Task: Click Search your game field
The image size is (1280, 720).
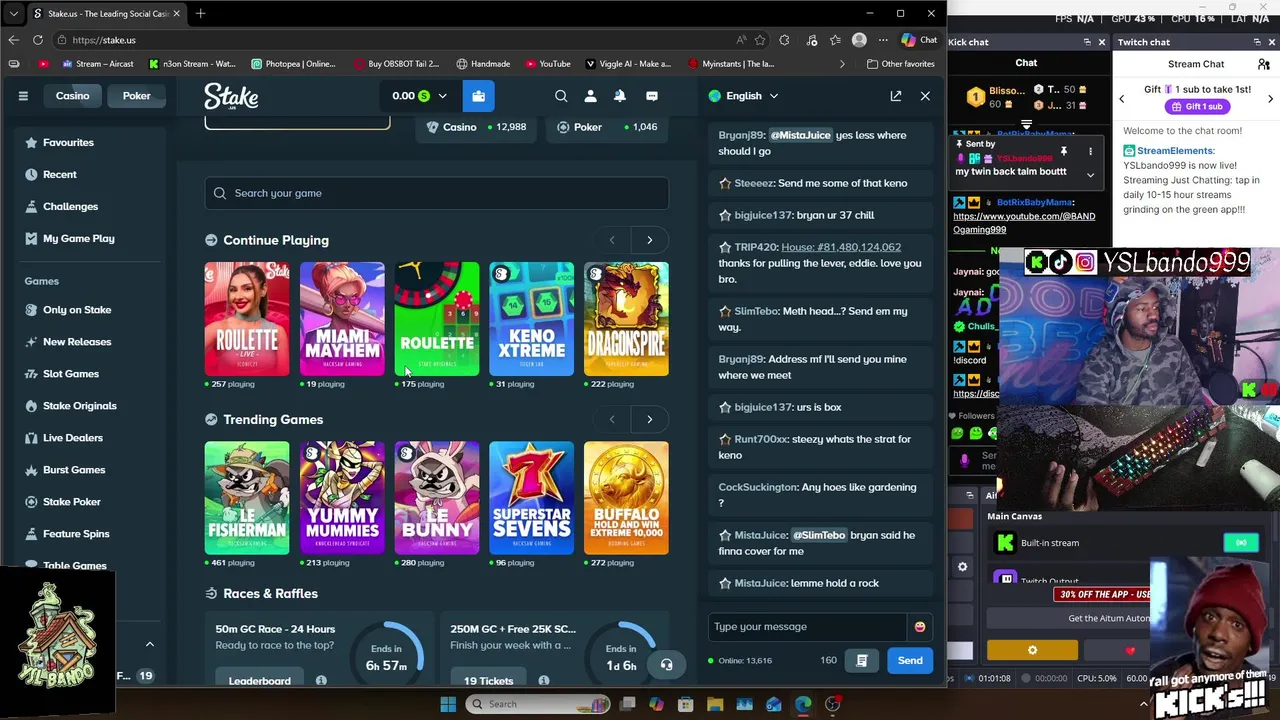Action: pos(437,193)
